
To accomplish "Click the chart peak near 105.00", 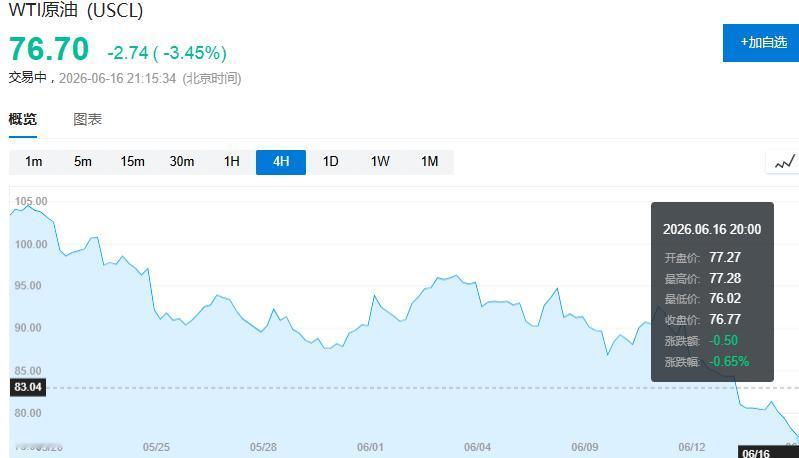I will [x=29, y=206].
